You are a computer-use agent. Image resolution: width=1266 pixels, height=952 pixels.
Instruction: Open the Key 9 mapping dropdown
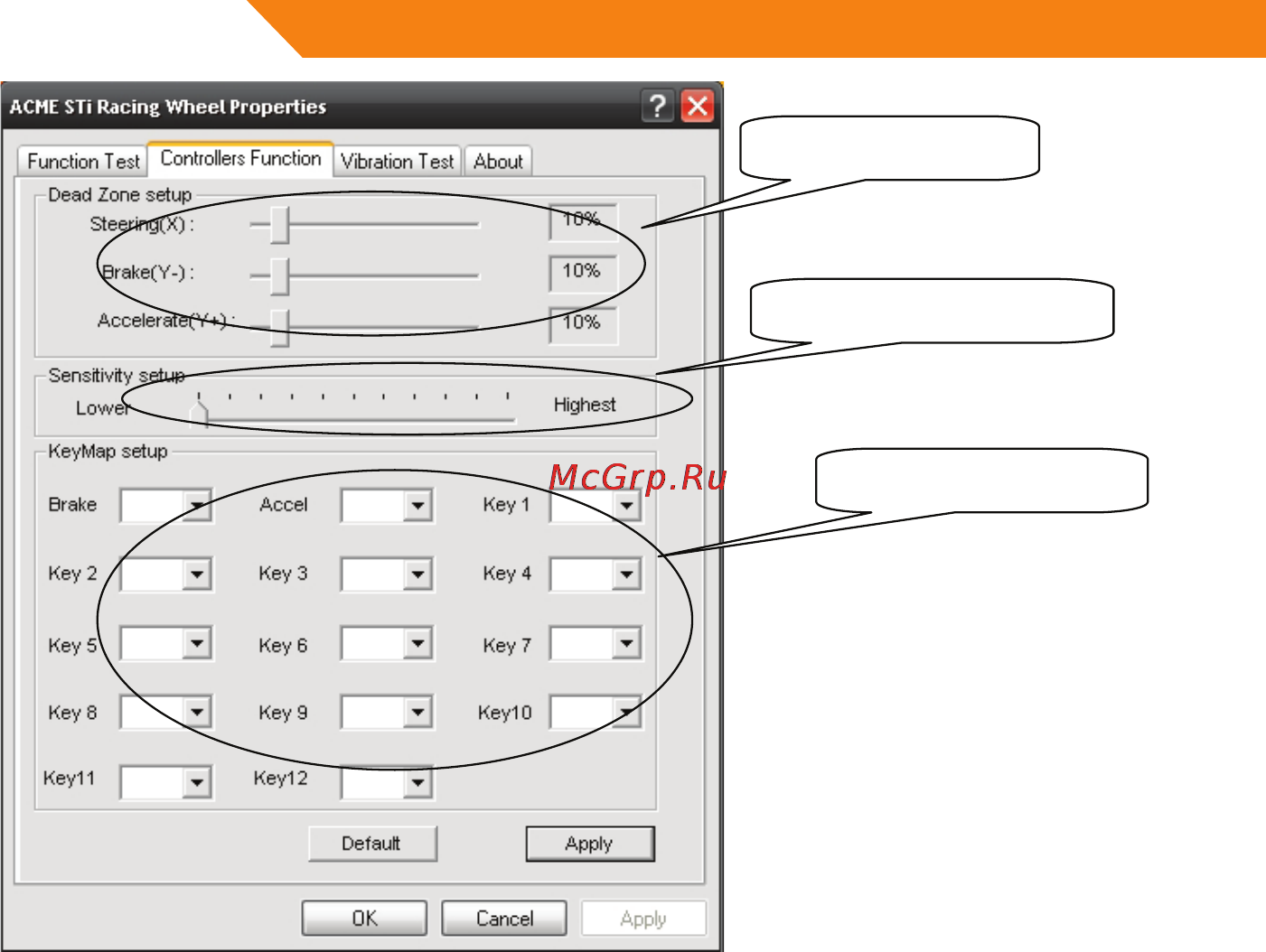tap(417, 712)
